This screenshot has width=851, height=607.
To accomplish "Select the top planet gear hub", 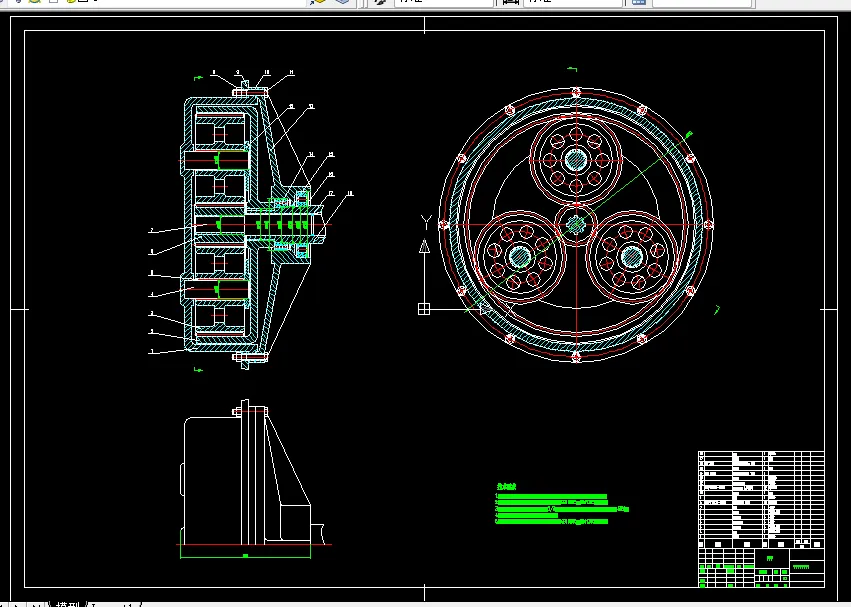I will coord(576,160).
